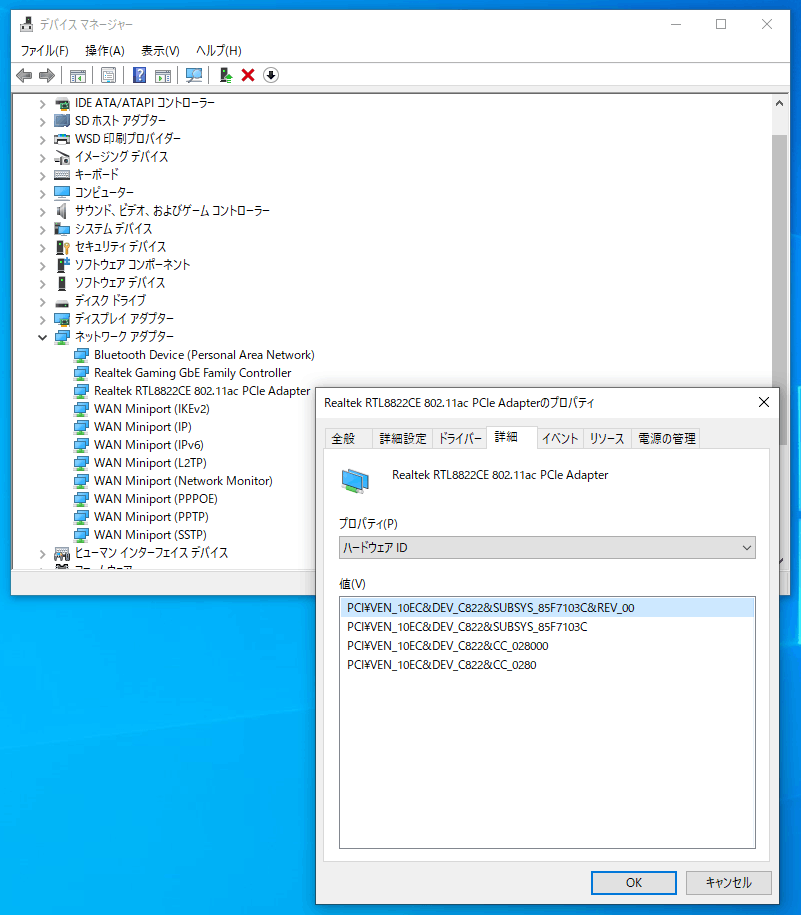Click the Scan for hardware changes icon
Image resolution: width=801 pixels, height=915 pixels.
click(x=193, y=75)
